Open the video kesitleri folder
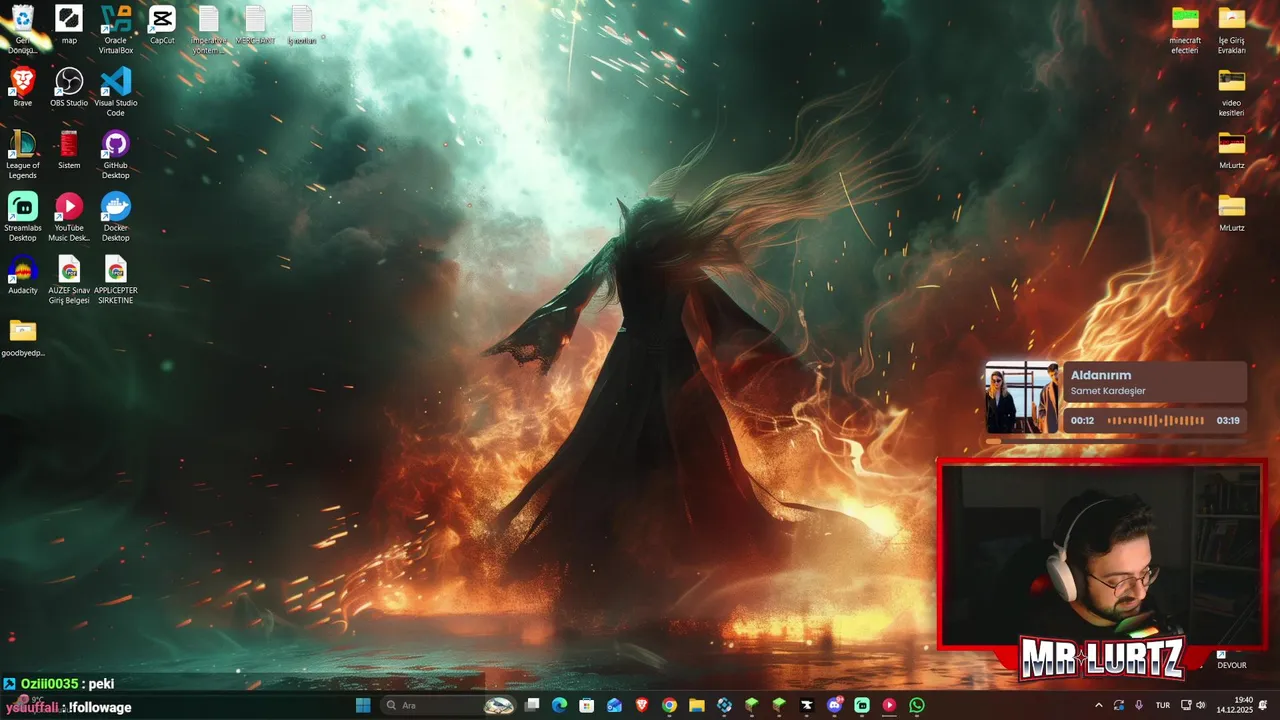This screenshot has width=1280, height=720. [1232, 92]
